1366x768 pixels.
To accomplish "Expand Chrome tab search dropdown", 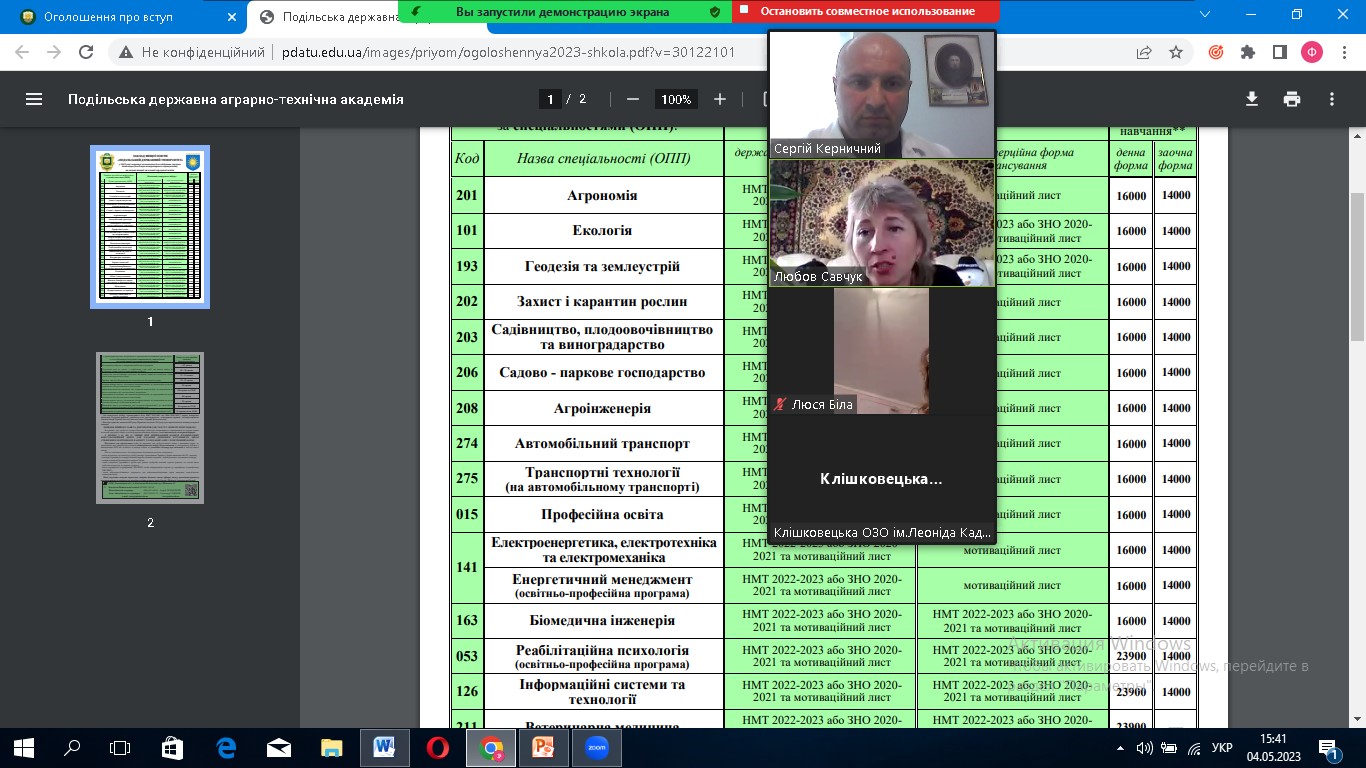I will pos(1204,14).
